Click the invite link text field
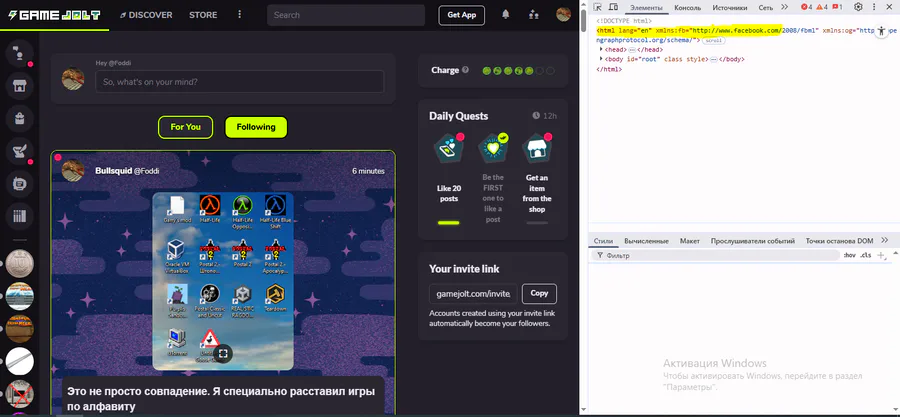 [474, 294]
